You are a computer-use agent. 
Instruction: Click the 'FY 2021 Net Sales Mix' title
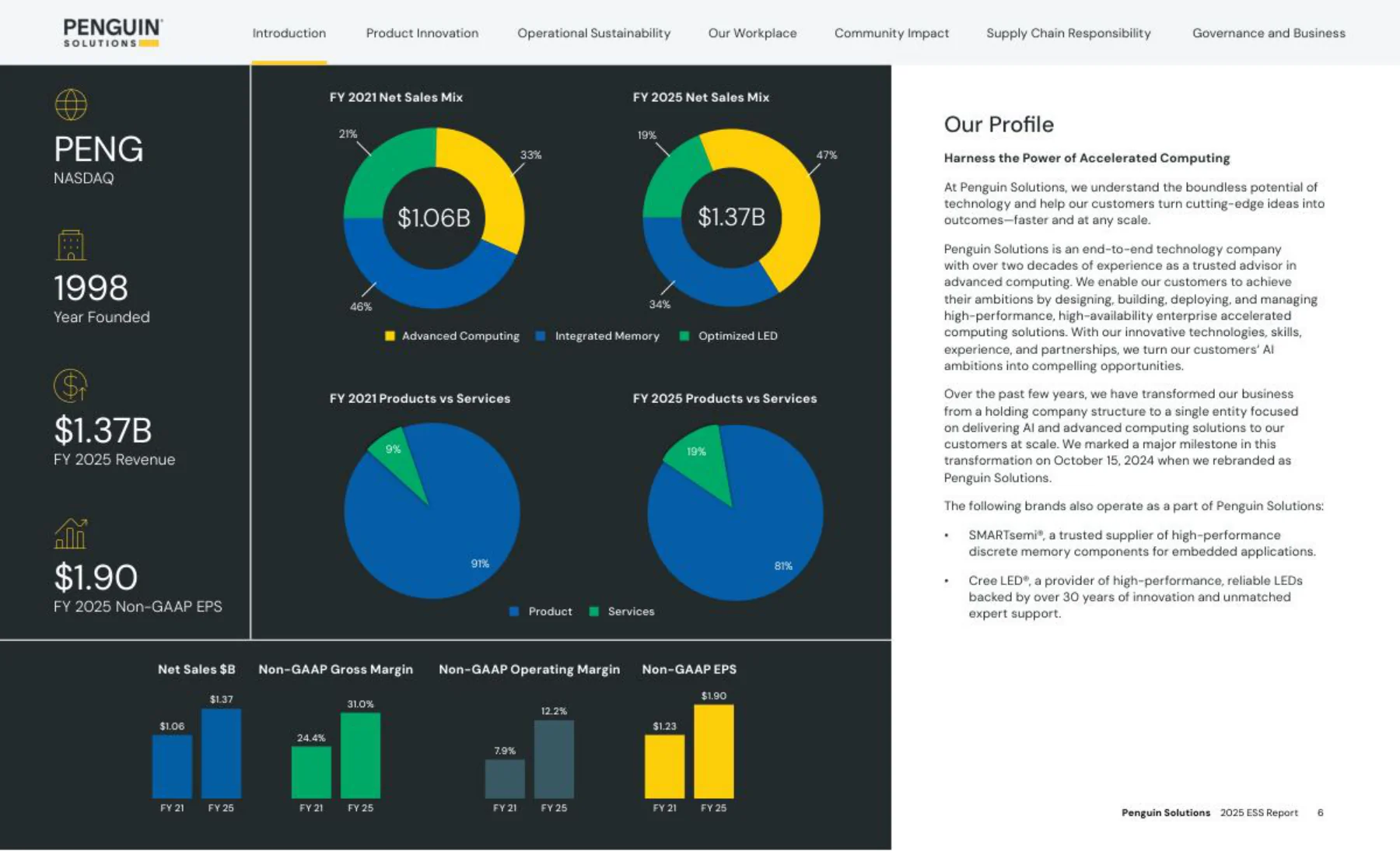pyautogui.click(x=396, y=97)
